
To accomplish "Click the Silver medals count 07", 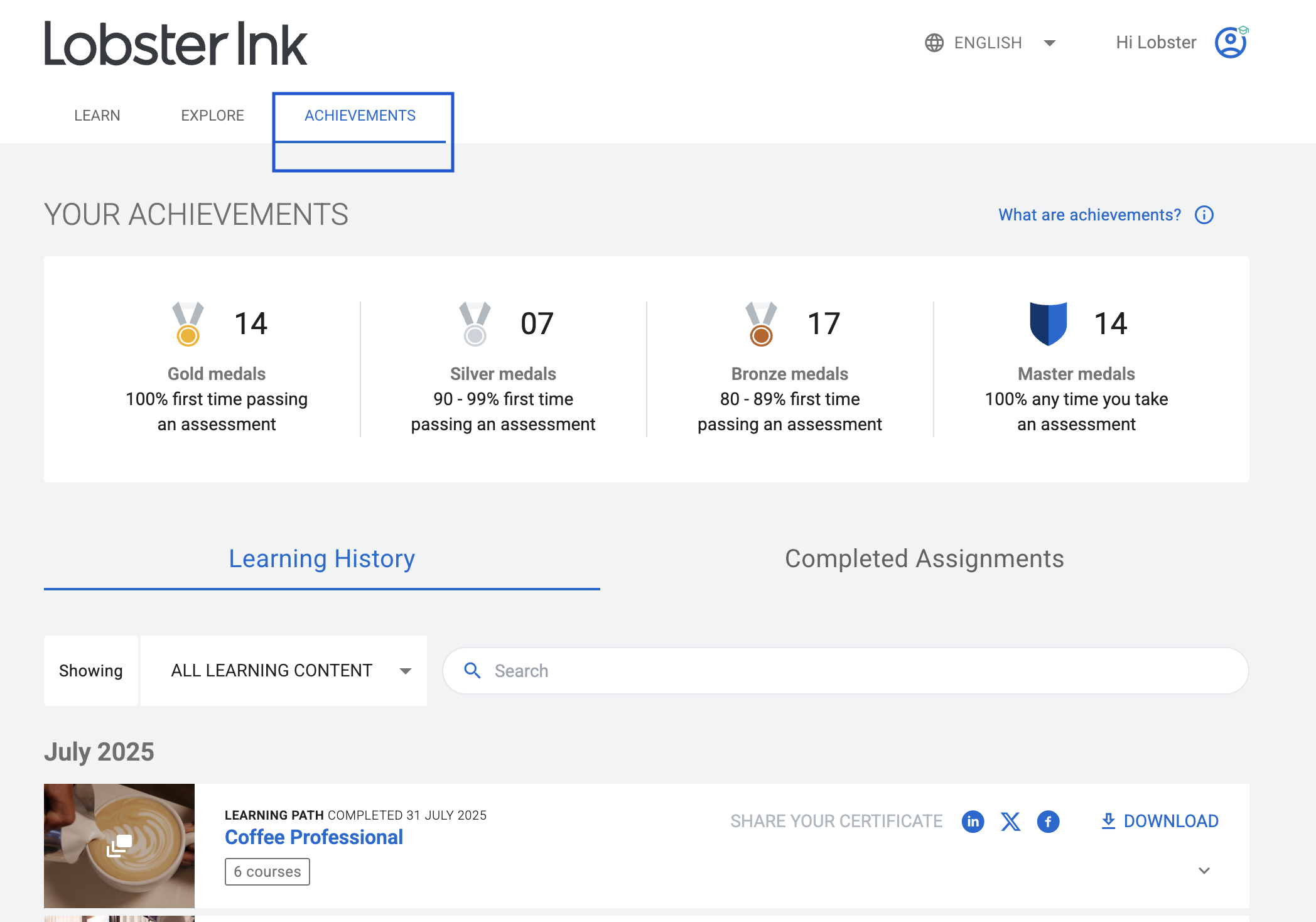I will click(x=537, y=323).
